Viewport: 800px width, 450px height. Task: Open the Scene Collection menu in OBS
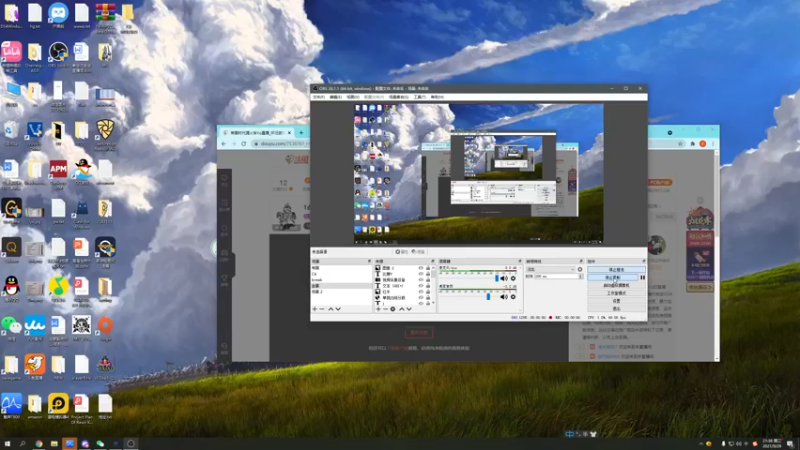(x=398, y=96)
